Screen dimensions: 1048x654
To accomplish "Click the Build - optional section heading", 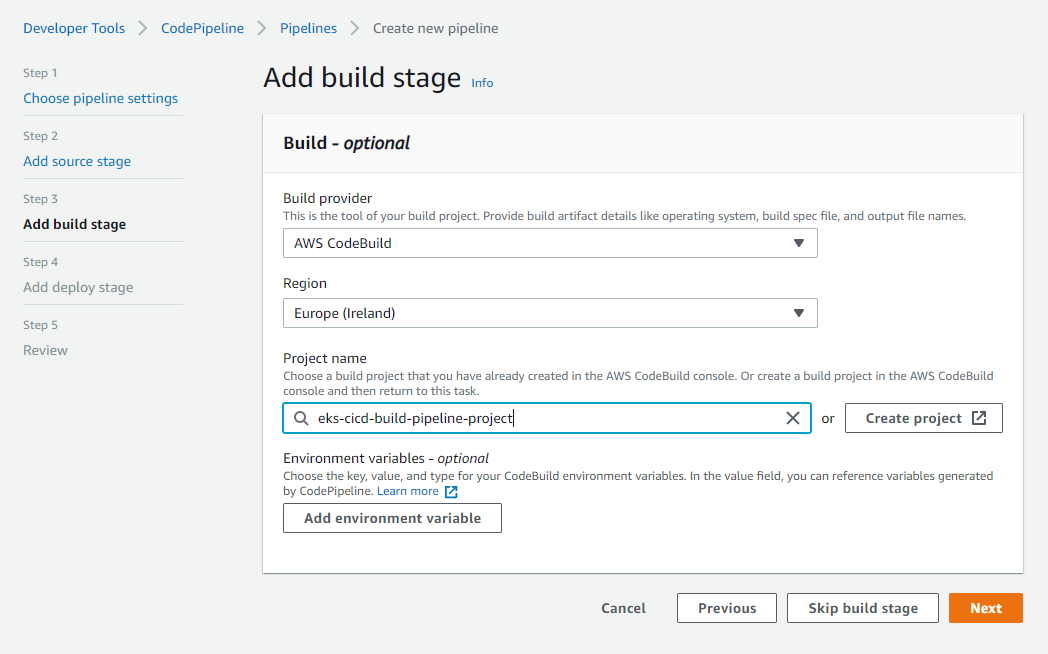I will (x=346, y=143).
